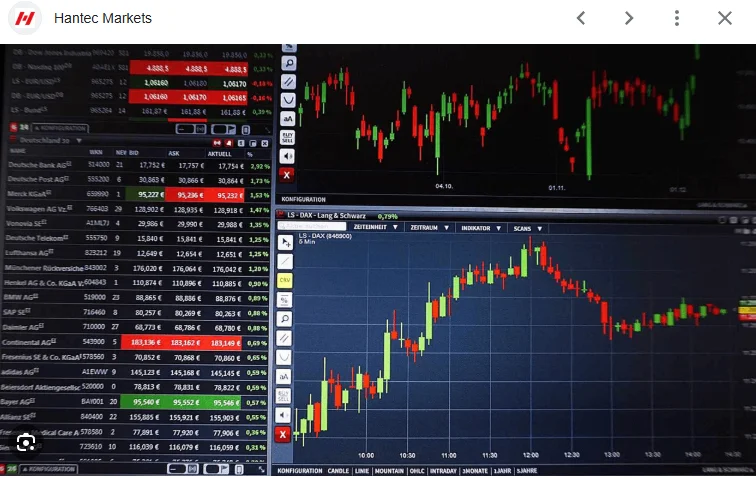Image resolution: width=756 pixels, height=478 pixels.
Task: Click the red X button in DAX chart
Action: coord(283,435)
